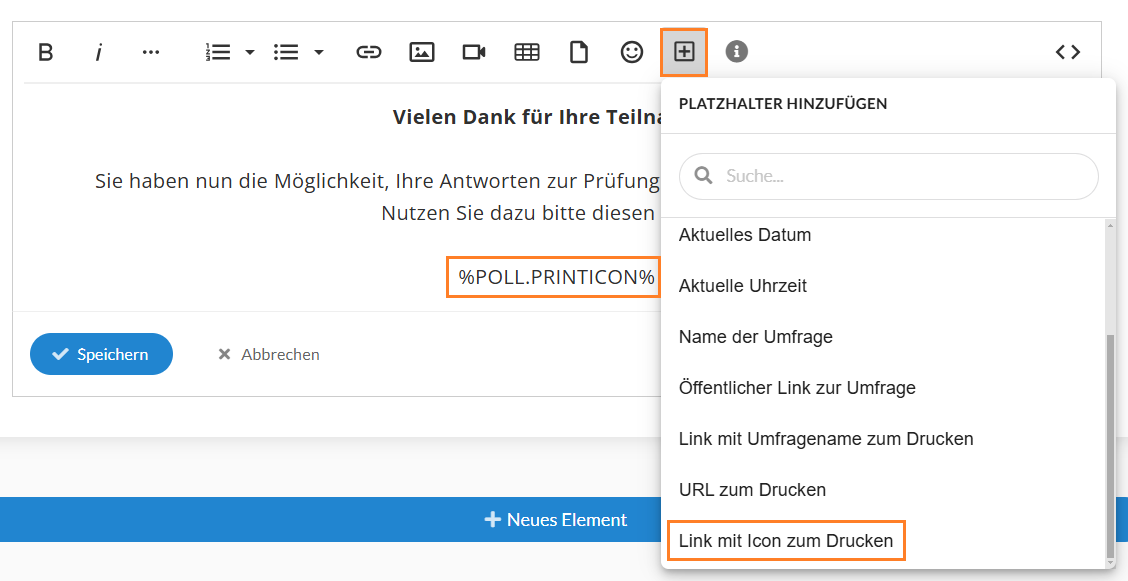Cancel editing via Abbrechen

[x=269, y=354]
